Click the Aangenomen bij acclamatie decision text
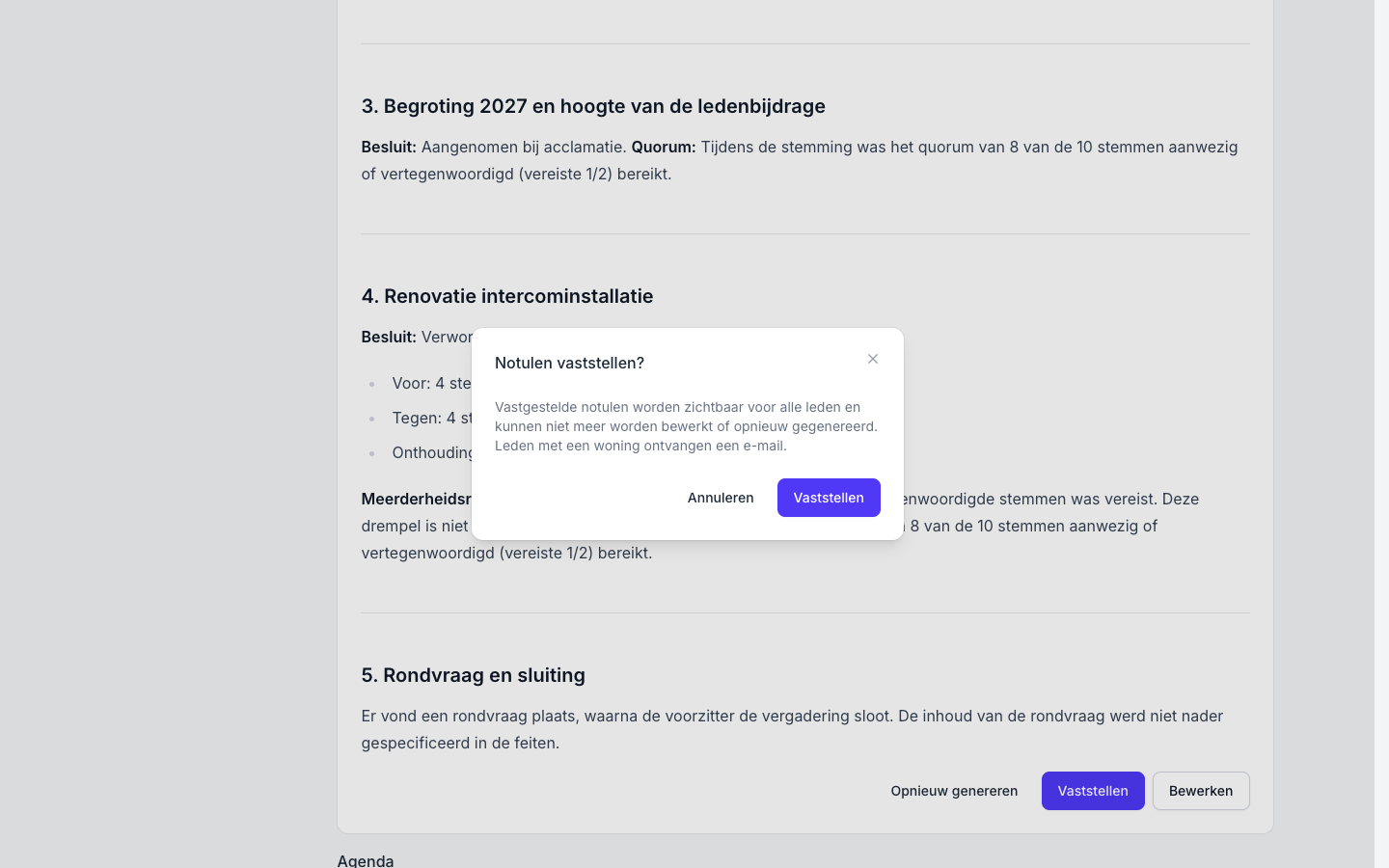1389x868 pixels. (524, 147)
